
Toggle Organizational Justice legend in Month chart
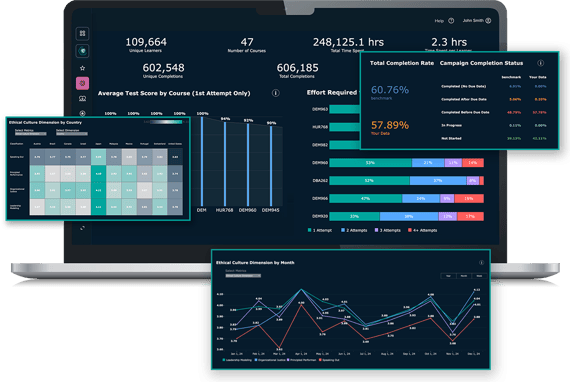(270, 360)
